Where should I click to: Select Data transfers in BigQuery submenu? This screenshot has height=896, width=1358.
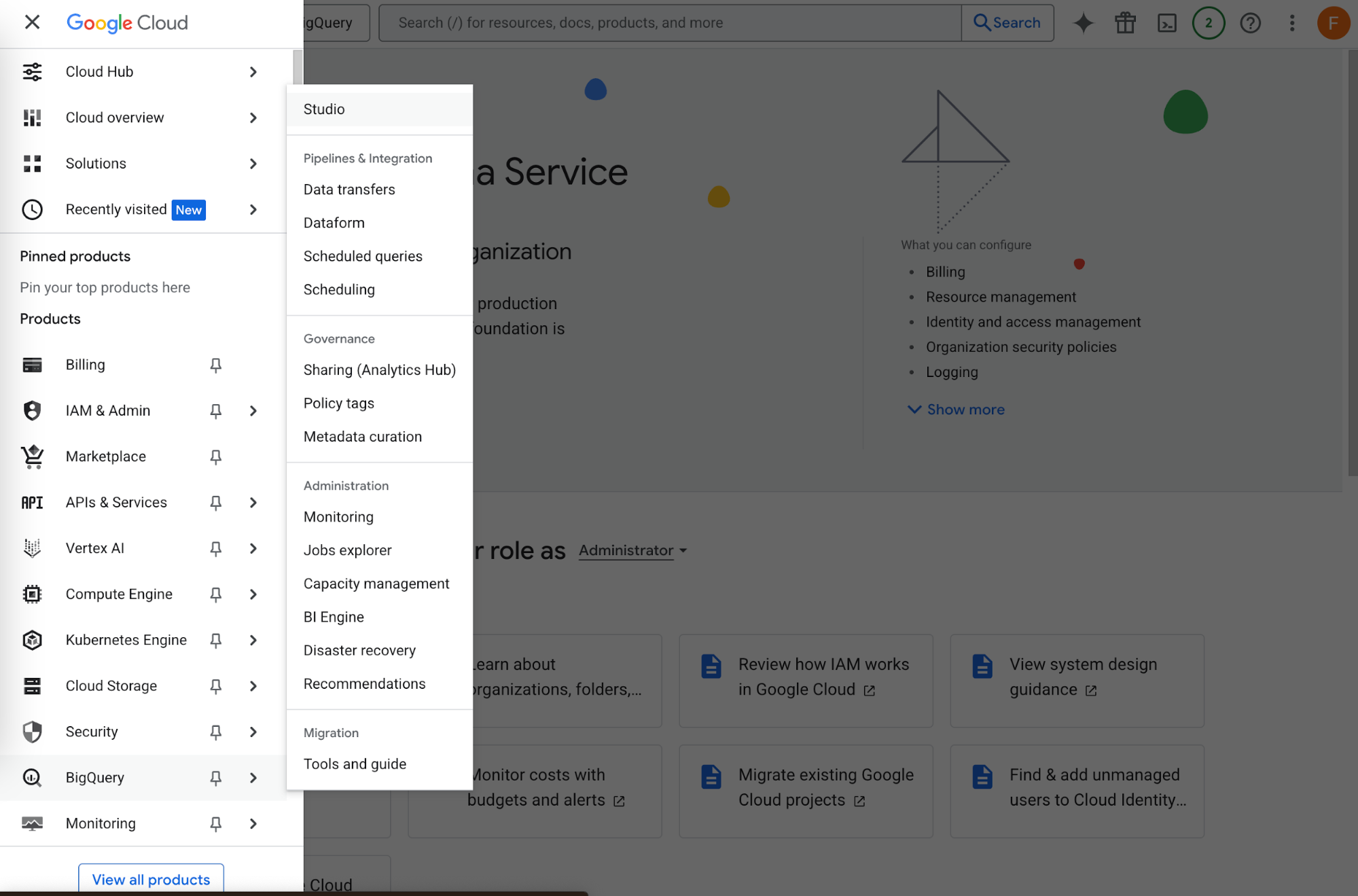379,190
